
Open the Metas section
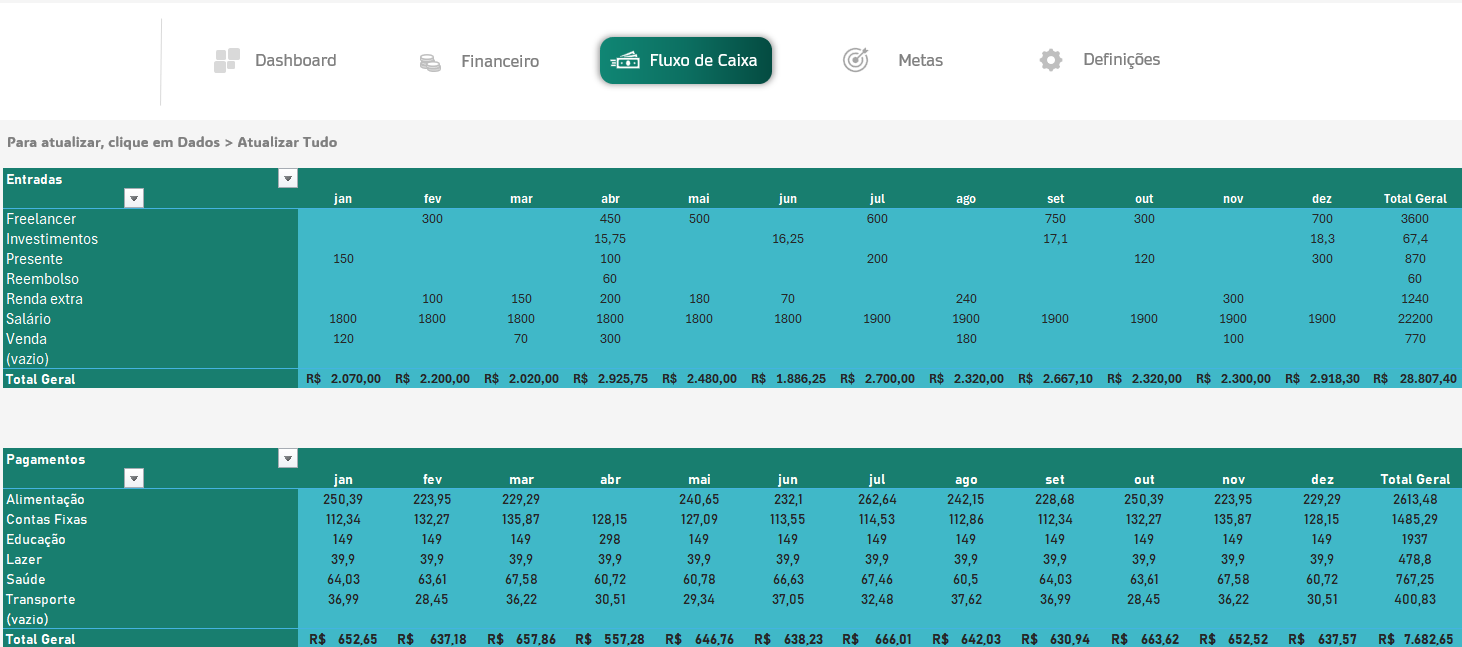pyautogui.click(x=920, y=61)
